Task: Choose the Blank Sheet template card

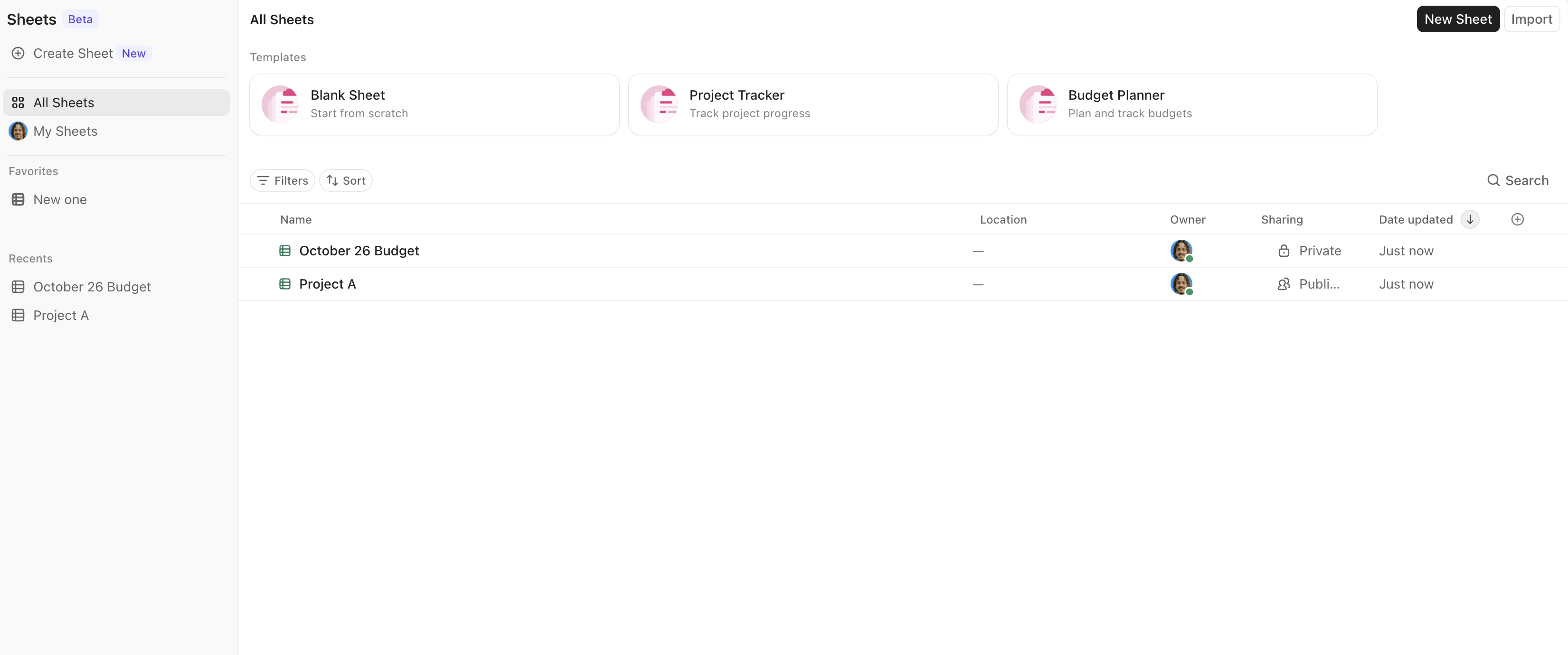Action: coord(435,104)
